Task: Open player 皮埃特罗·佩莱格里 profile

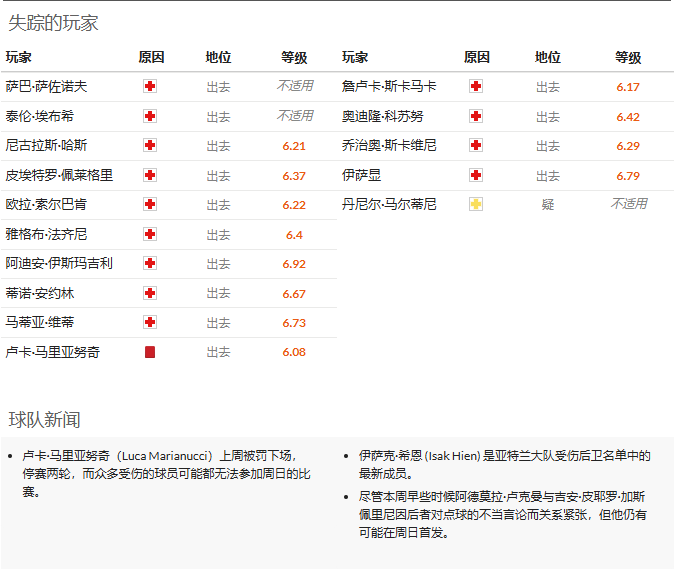Action: [59, 175]
